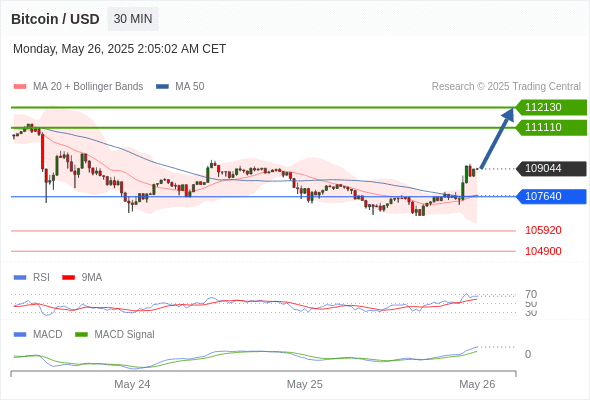The height and width of the screenshot is (400, 590).
Task: Click the May 24 date axis label
Action: pos(132,384)
